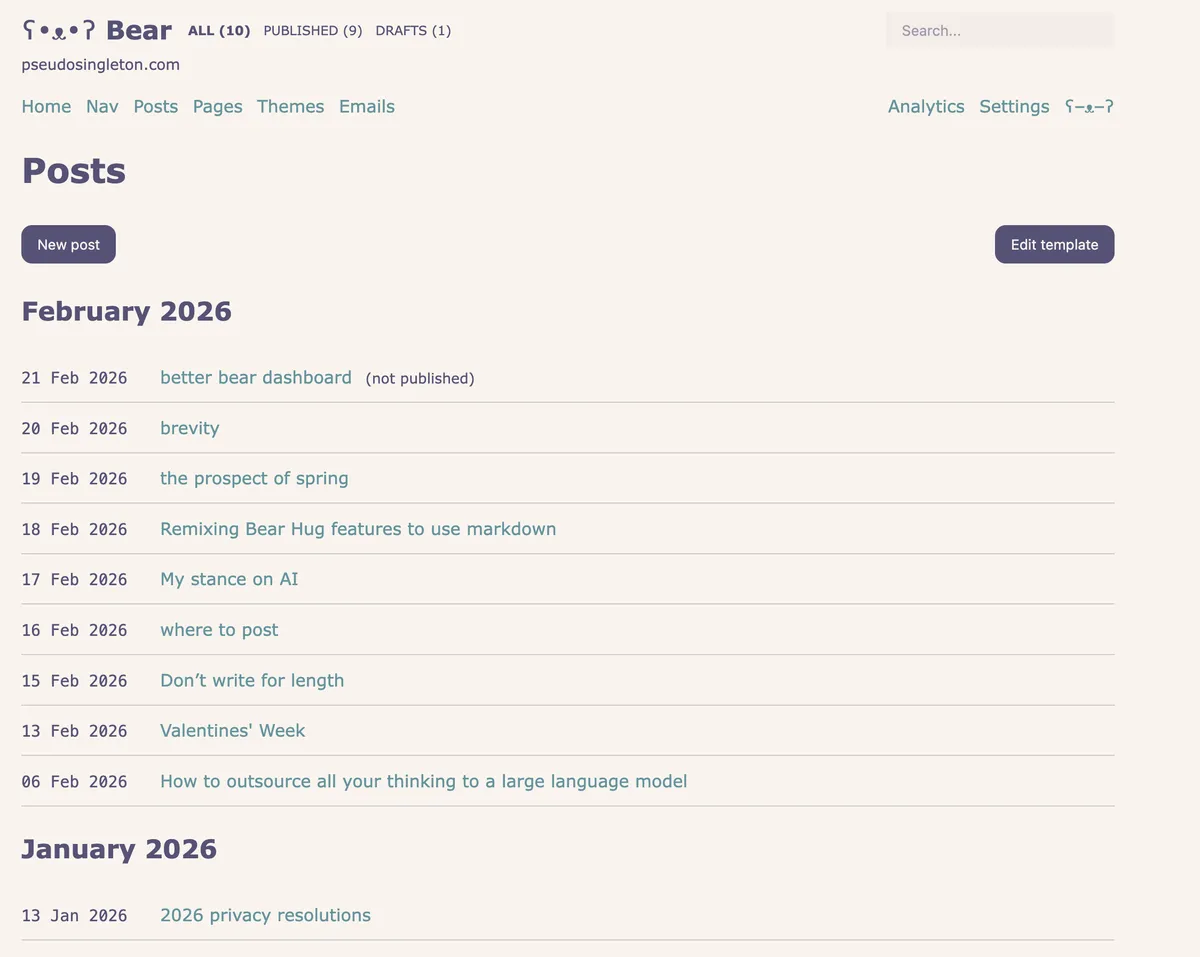Click the sleepy bear icon beside Settings
This screenshot has width=1200, height=957.
click(1089, 106)
